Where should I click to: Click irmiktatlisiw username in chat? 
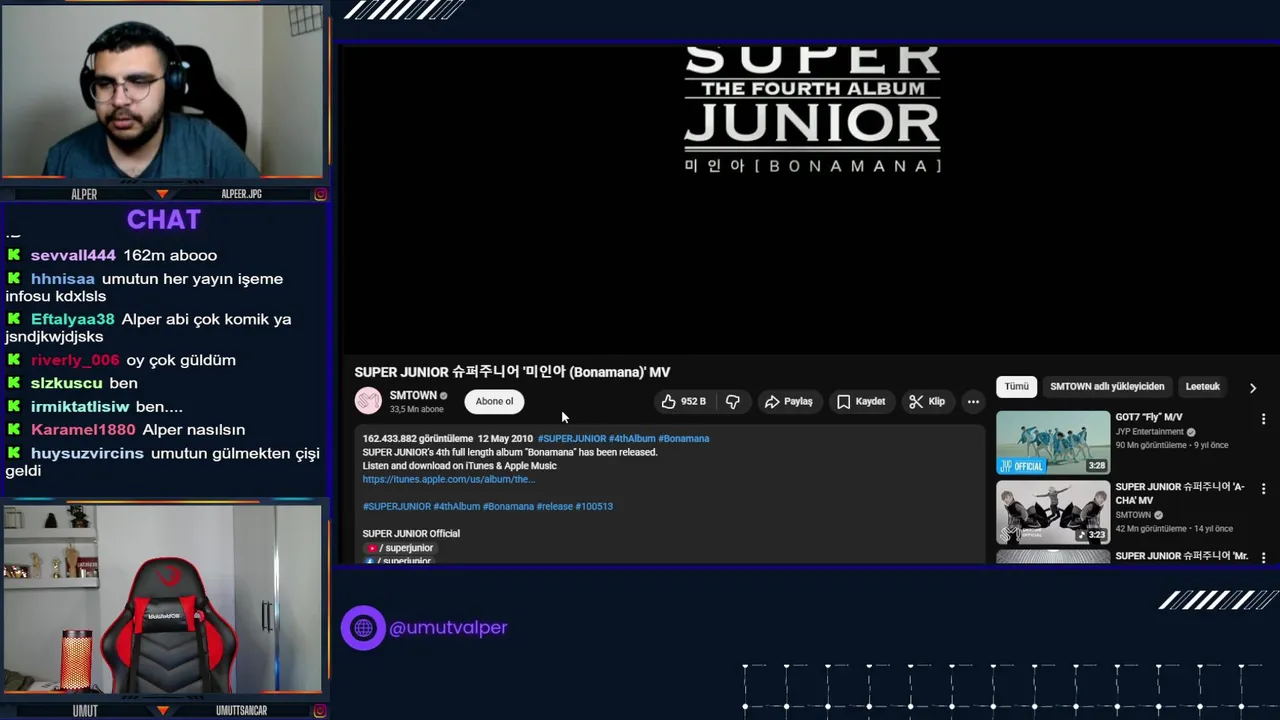80,407
